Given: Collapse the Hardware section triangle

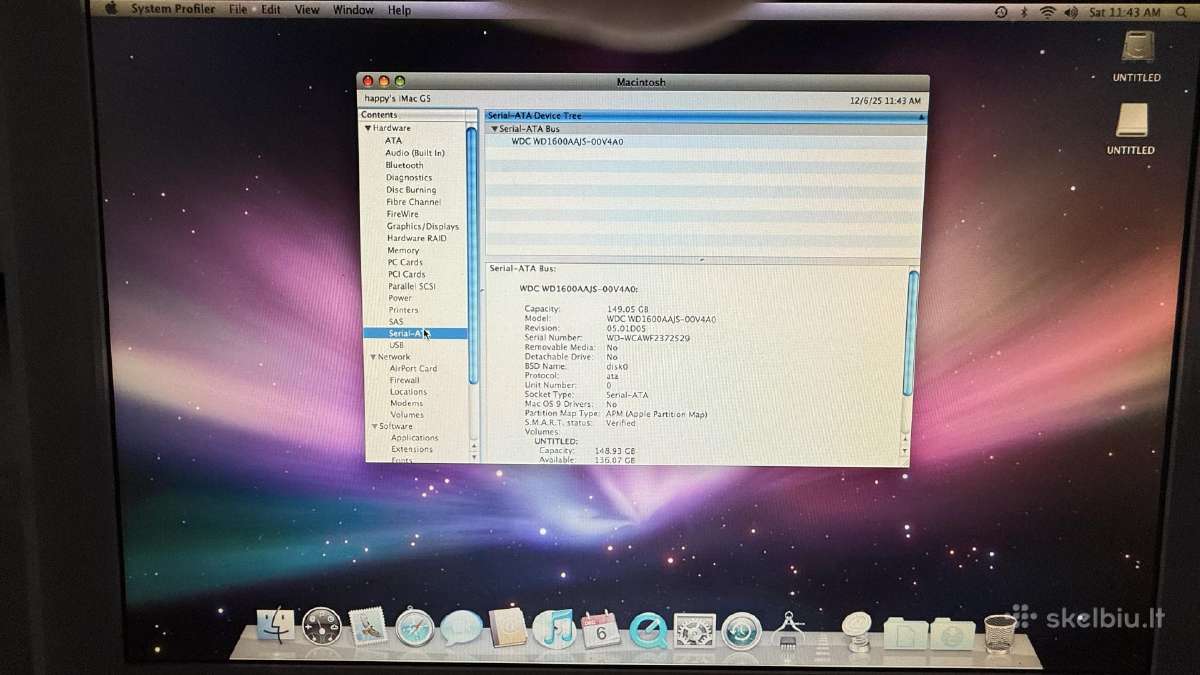Looking at the screenshot, I should point(368,128).
